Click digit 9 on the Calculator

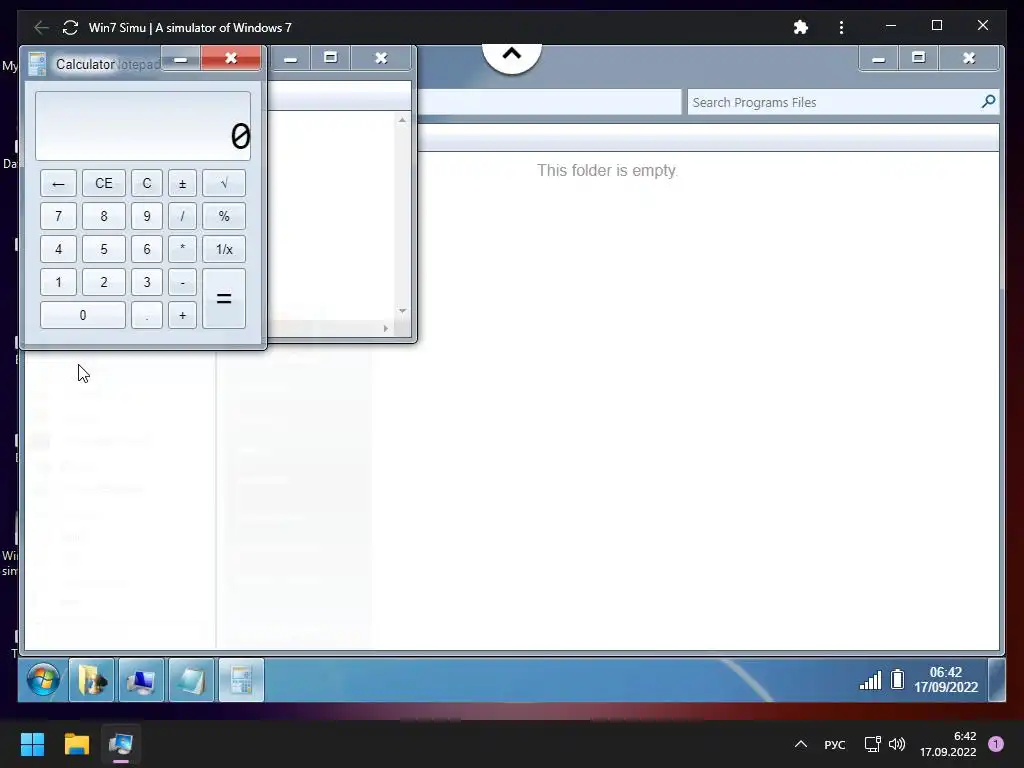pyautogui.click(x=147, y=216)
